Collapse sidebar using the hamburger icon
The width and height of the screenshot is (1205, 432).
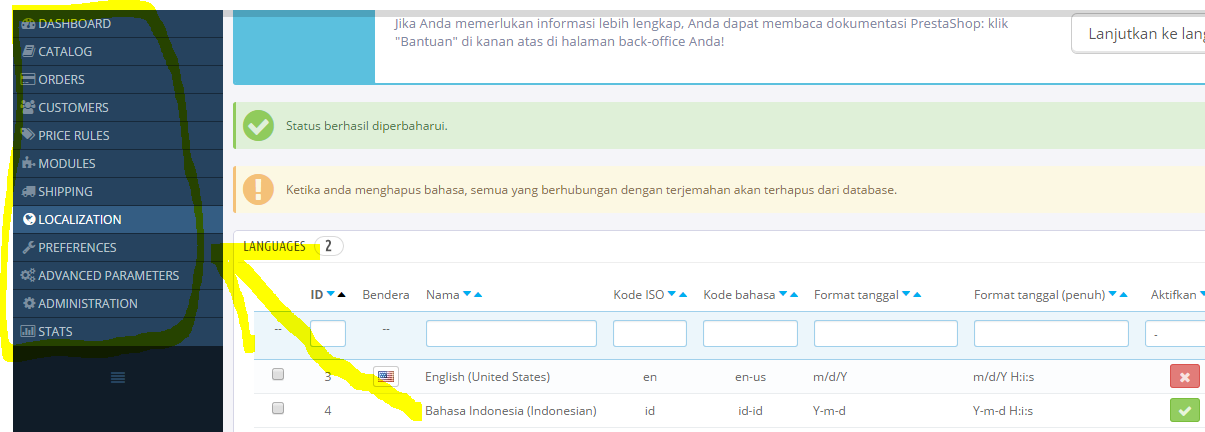click(x=117, y=377)
